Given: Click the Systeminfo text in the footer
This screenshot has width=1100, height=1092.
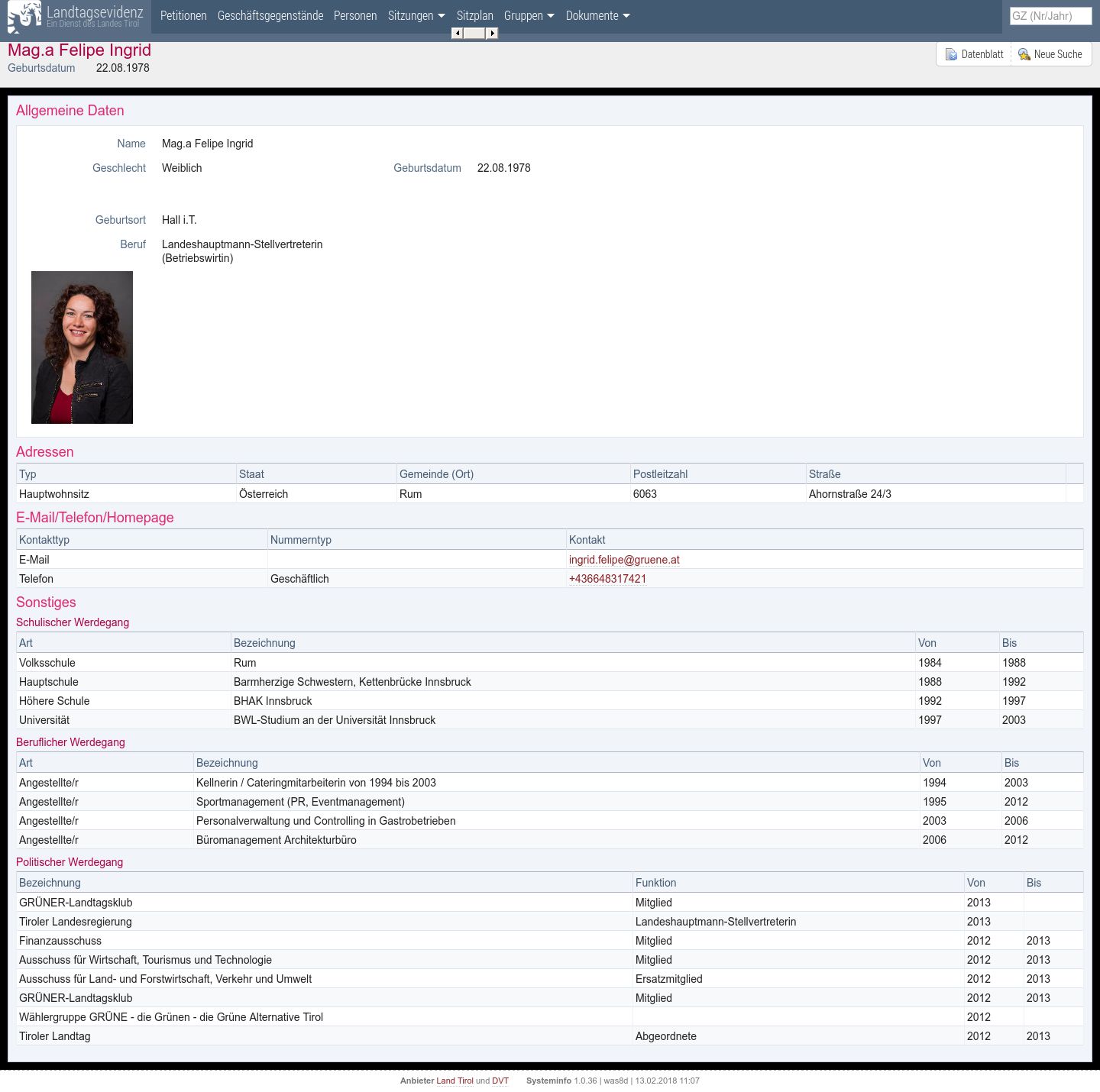Looking at the screenshot, I should click(x=548, y=1081).
